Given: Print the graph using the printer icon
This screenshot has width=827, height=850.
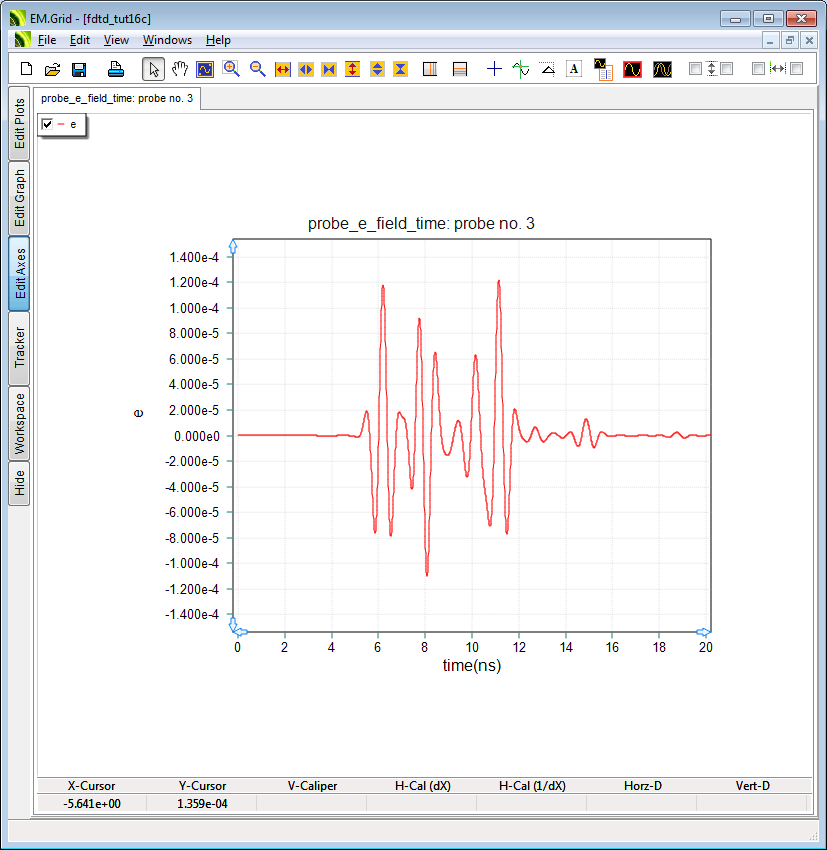Looking at the screenshot, I should [116, 69].
